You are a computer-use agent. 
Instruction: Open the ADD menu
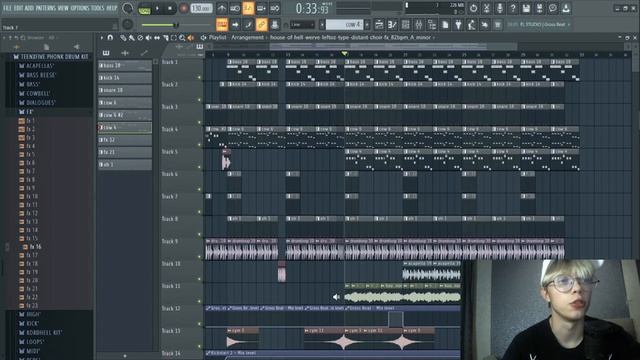tap(29, 8)
